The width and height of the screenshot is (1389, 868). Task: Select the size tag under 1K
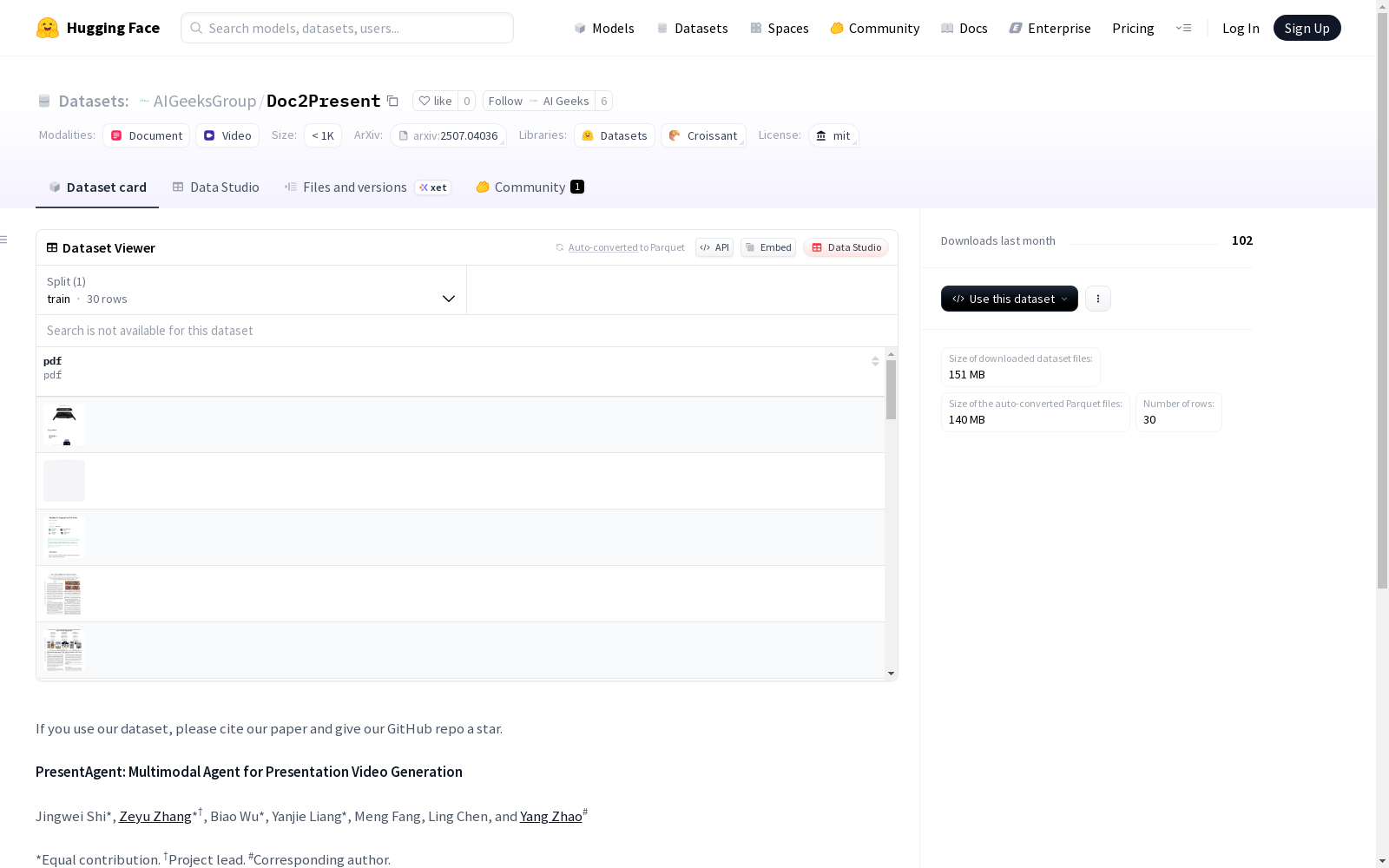click(323, 135)
